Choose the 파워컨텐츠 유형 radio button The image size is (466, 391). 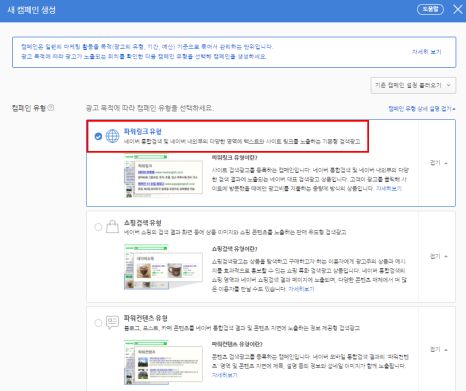(98, 323)
